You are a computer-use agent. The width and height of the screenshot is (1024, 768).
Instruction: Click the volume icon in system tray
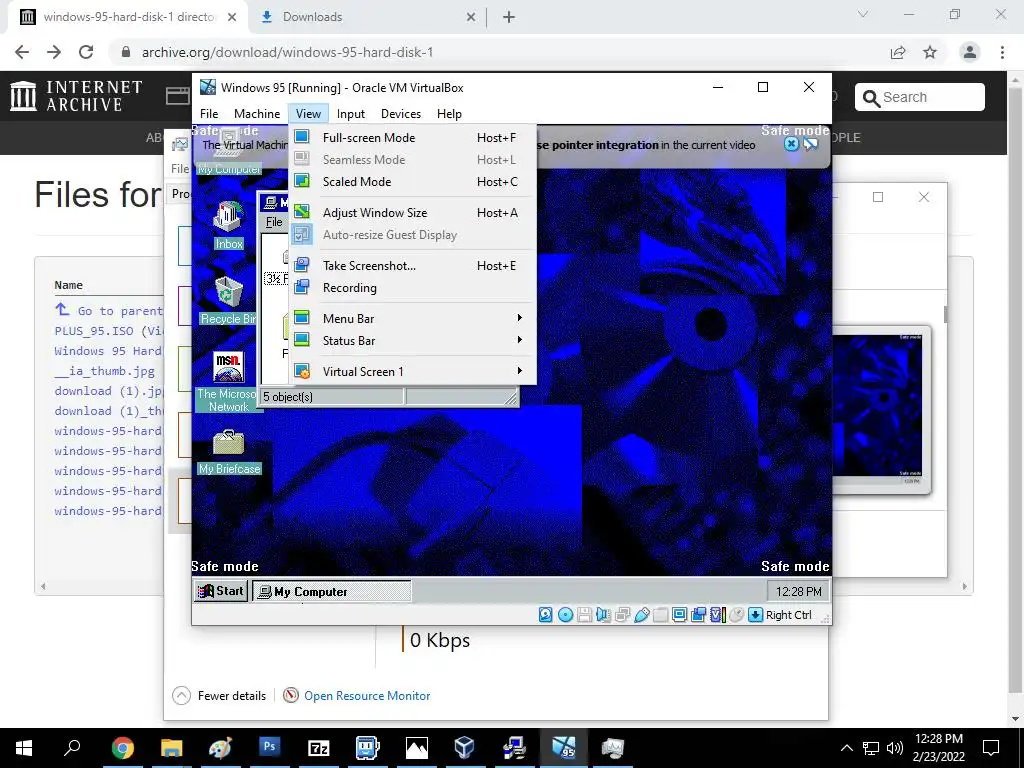click(x=895, y=748)
